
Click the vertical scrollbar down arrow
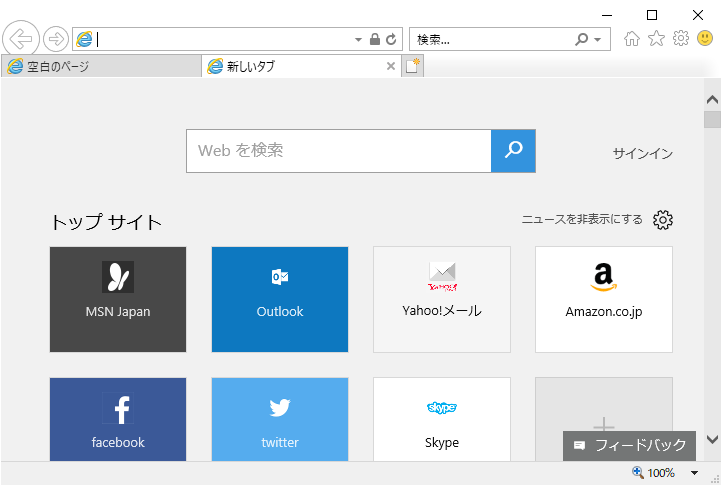point(712,439)
